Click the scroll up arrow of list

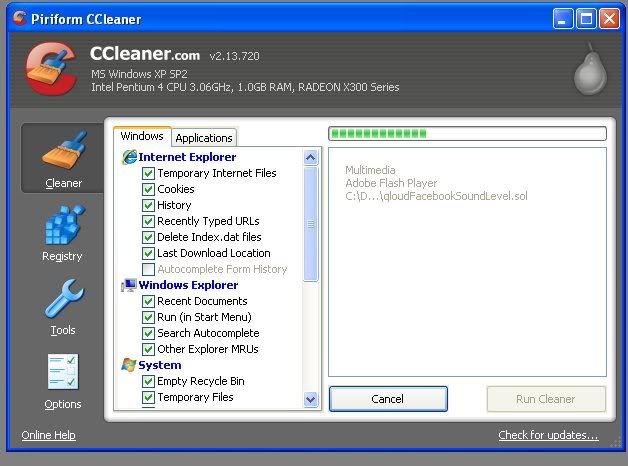tap(311, 157)
